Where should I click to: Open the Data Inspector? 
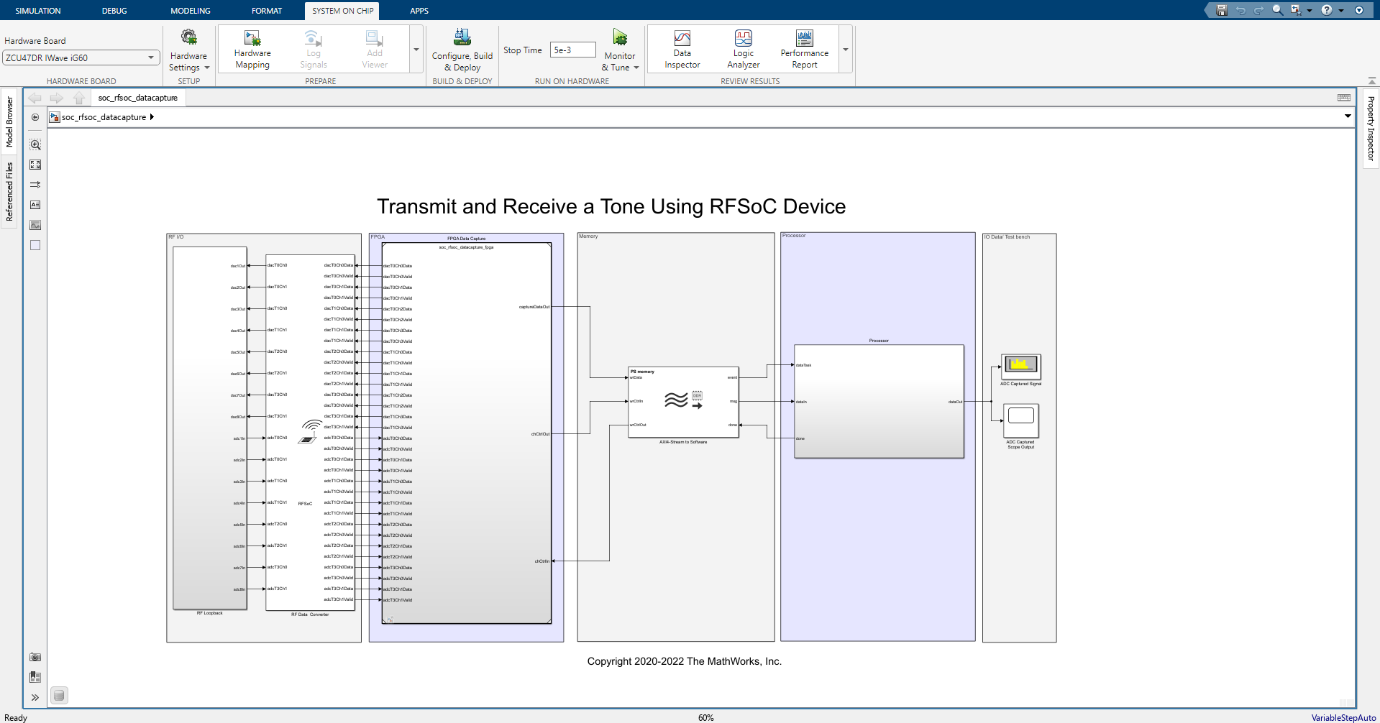coord(682,49)
